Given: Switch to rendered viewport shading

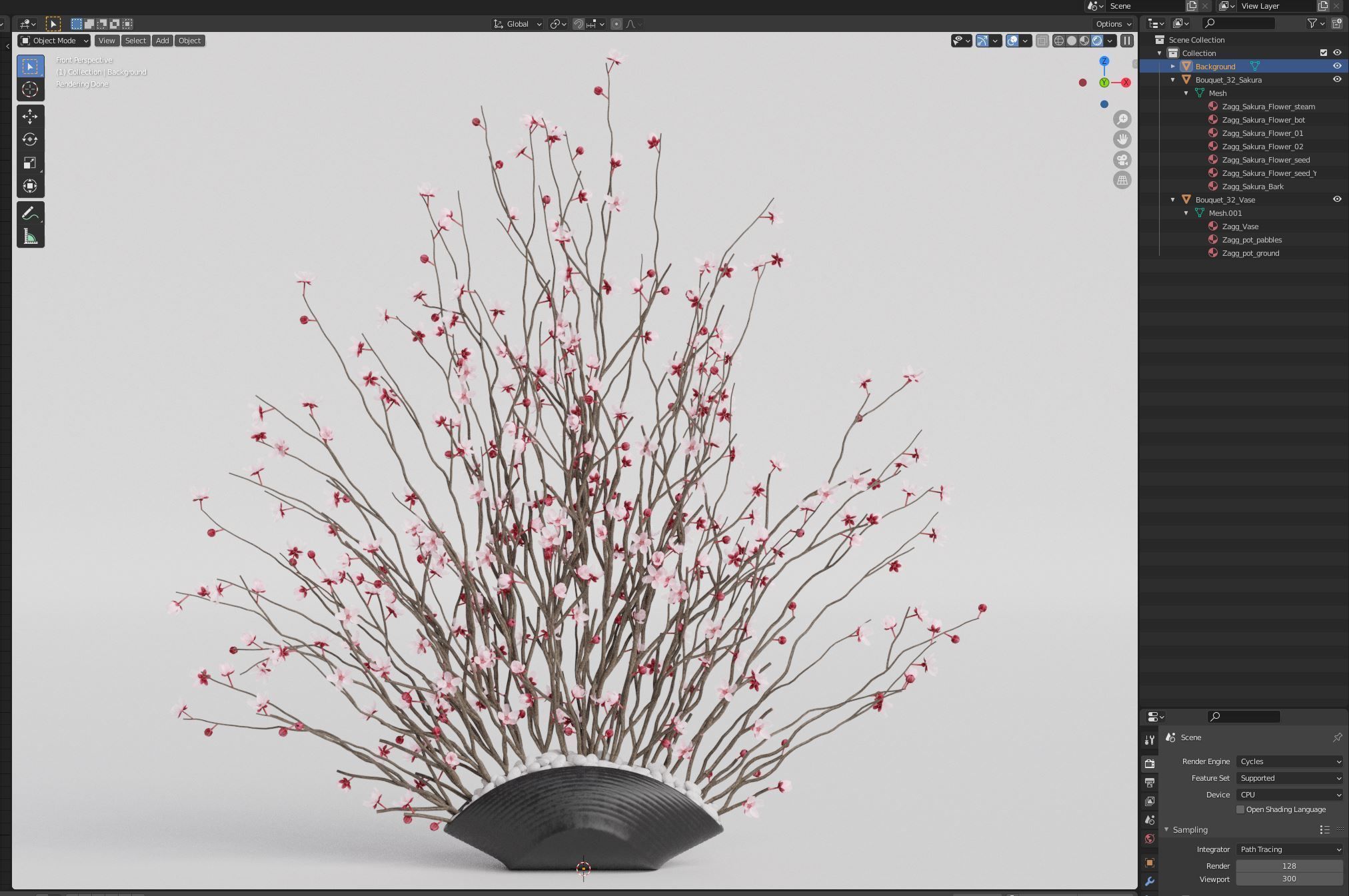Looking at the screenshot, I should click(x=1097, y=41).
